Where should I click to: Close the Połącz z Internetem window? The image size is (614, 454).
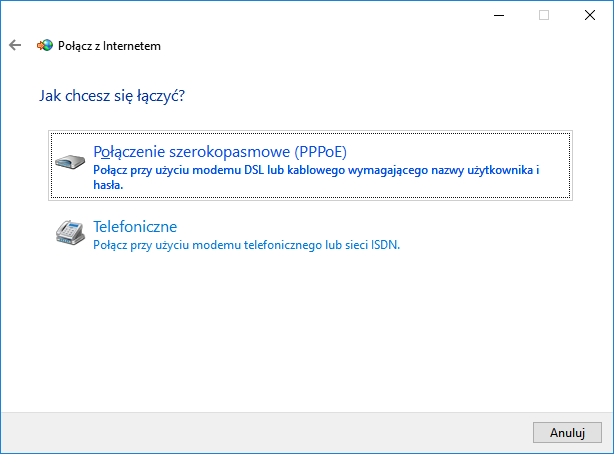coord(590,15)
